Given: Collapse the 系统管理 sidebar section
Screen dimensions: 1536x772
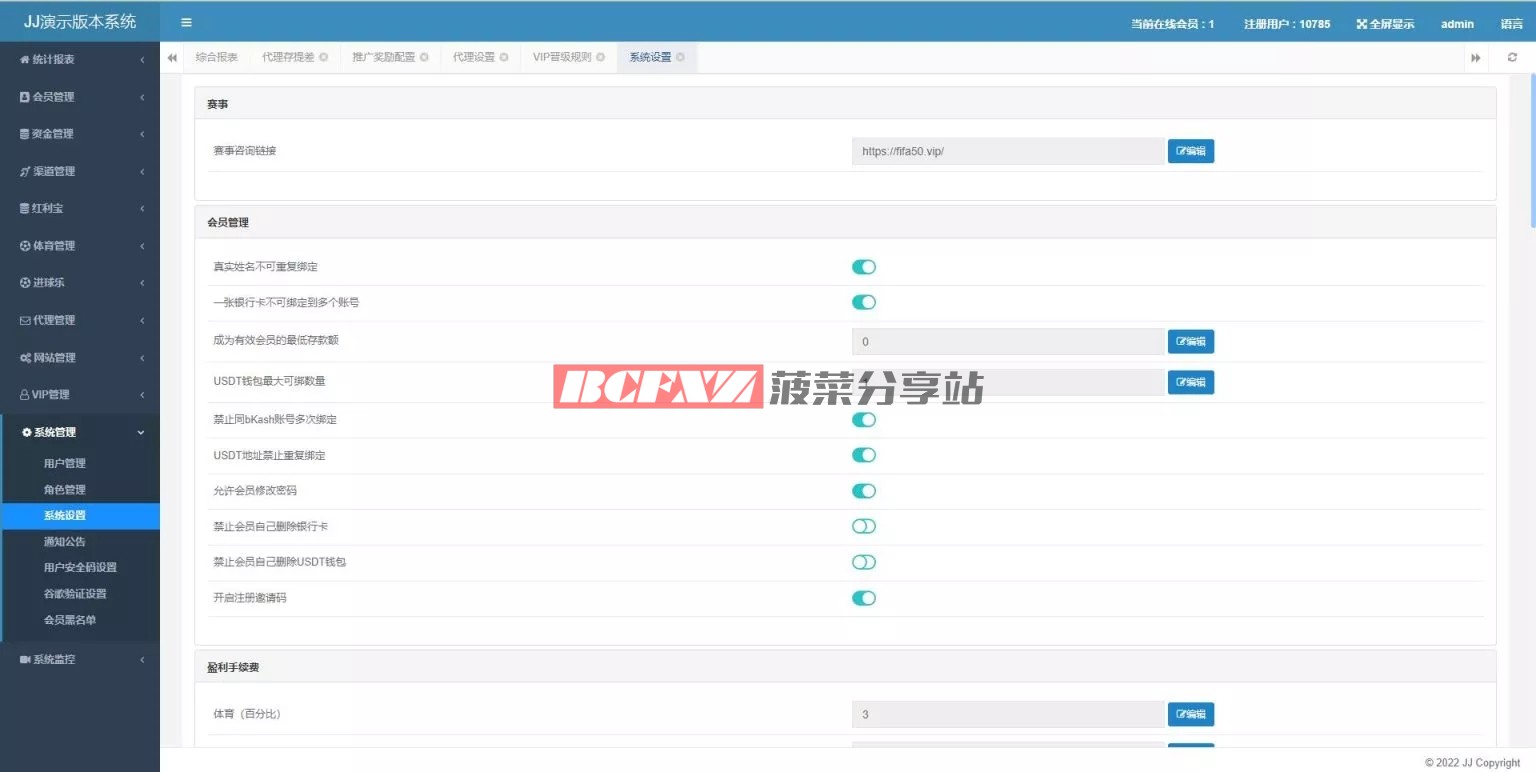Looking at the screenshot, I should (80, 432).
